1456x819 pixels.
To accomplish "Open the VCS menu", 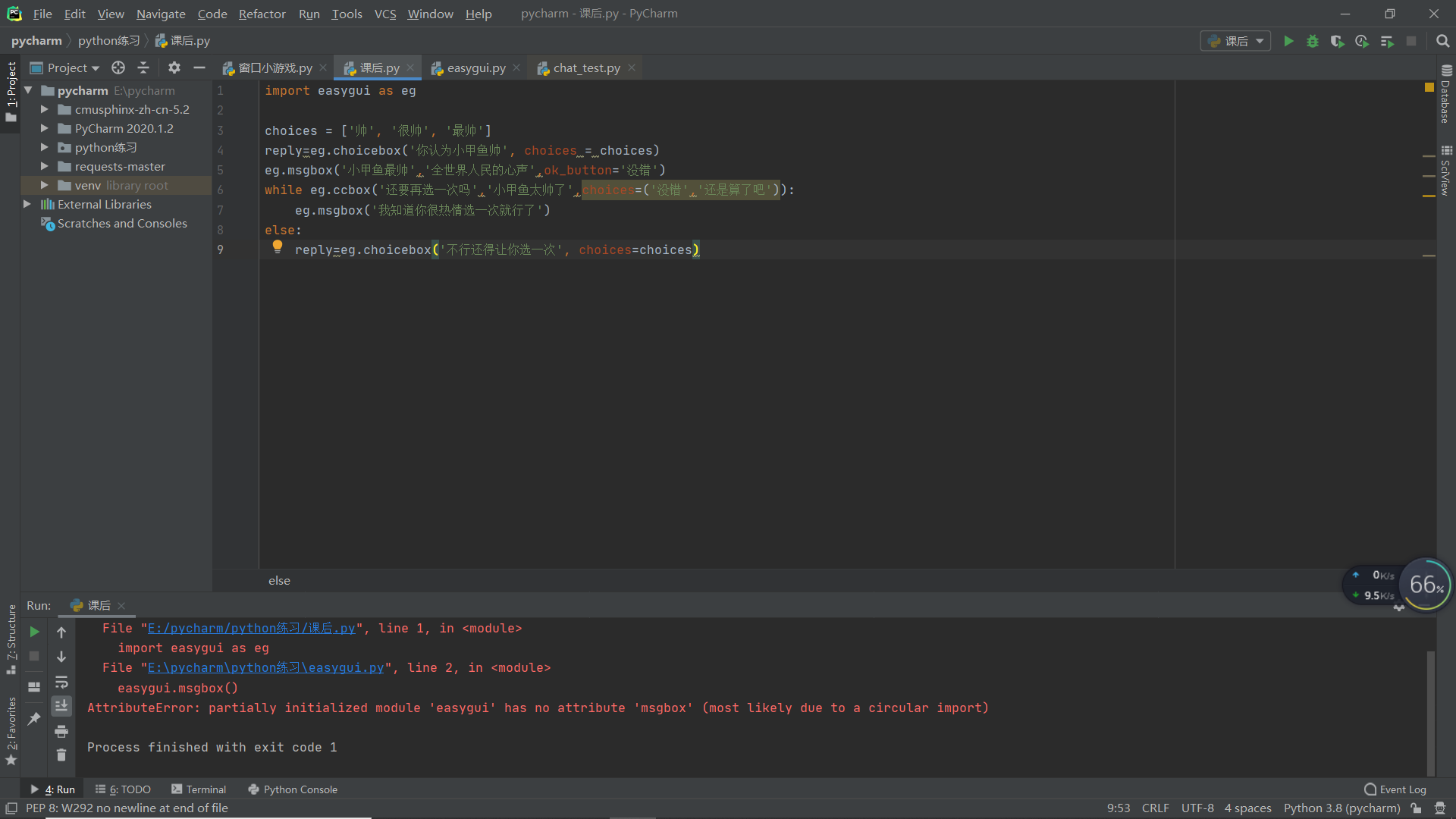I will pyautogui.click(x=385, y=14).
